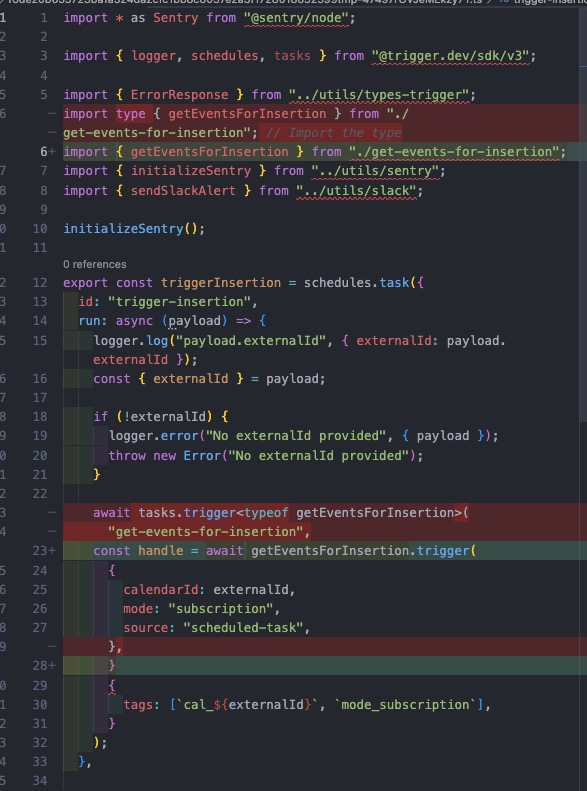Click the "../utils/slack" import path
Image resolution: width=587 pixels, height=791 pixels.
point(357,191)
